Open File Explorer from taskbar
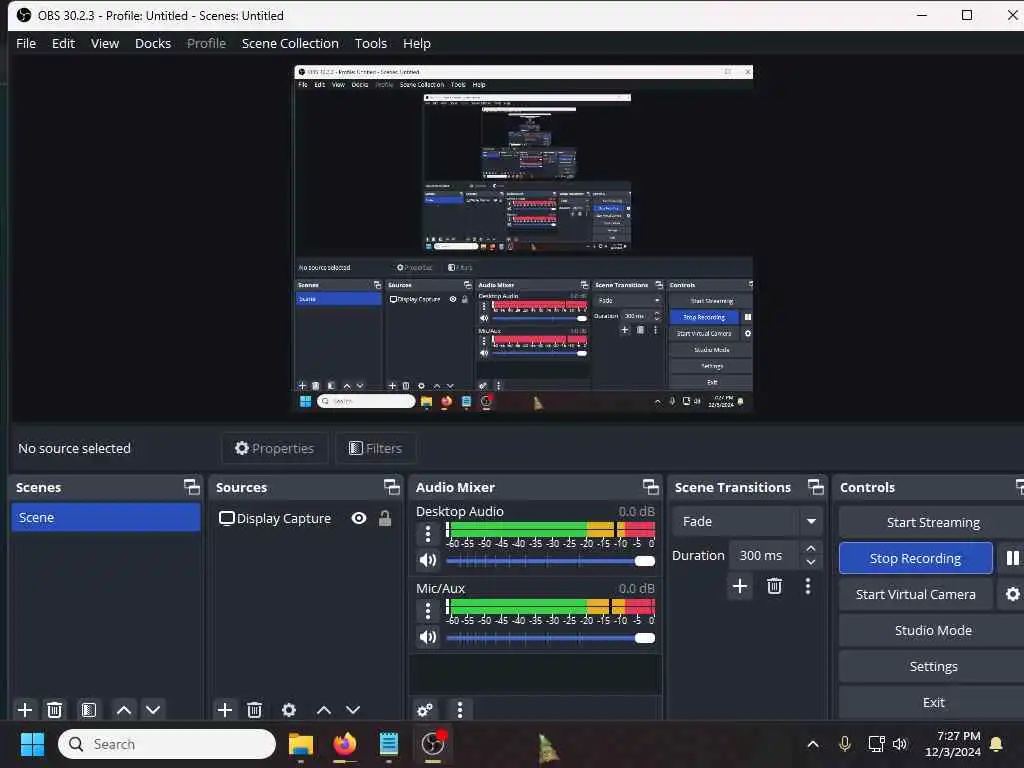 301,744
